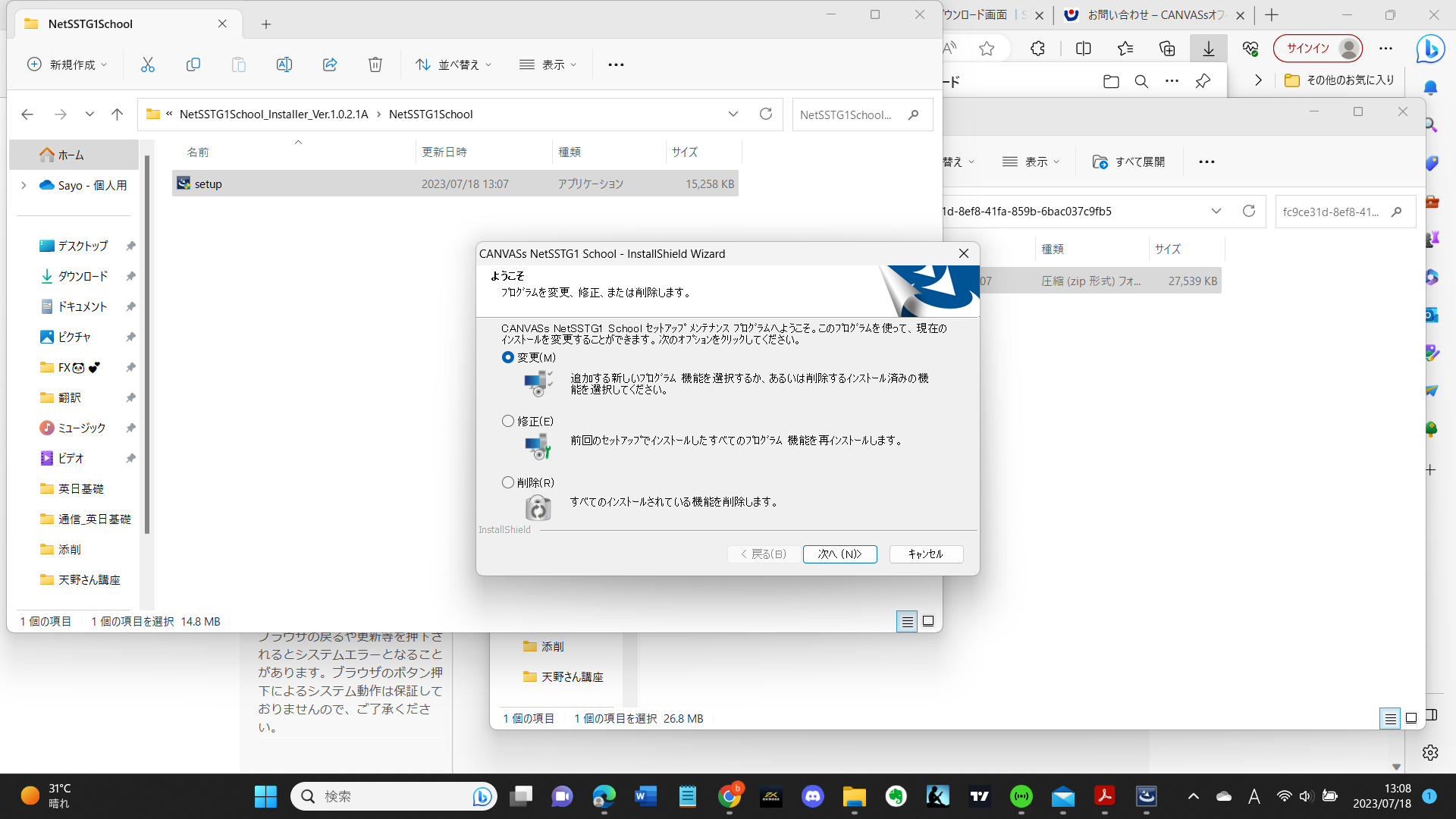Open 天野さん講座 folder in front navigation pane
The image size is (1456, 819).
pyautogui.click(x=89, y=579)
